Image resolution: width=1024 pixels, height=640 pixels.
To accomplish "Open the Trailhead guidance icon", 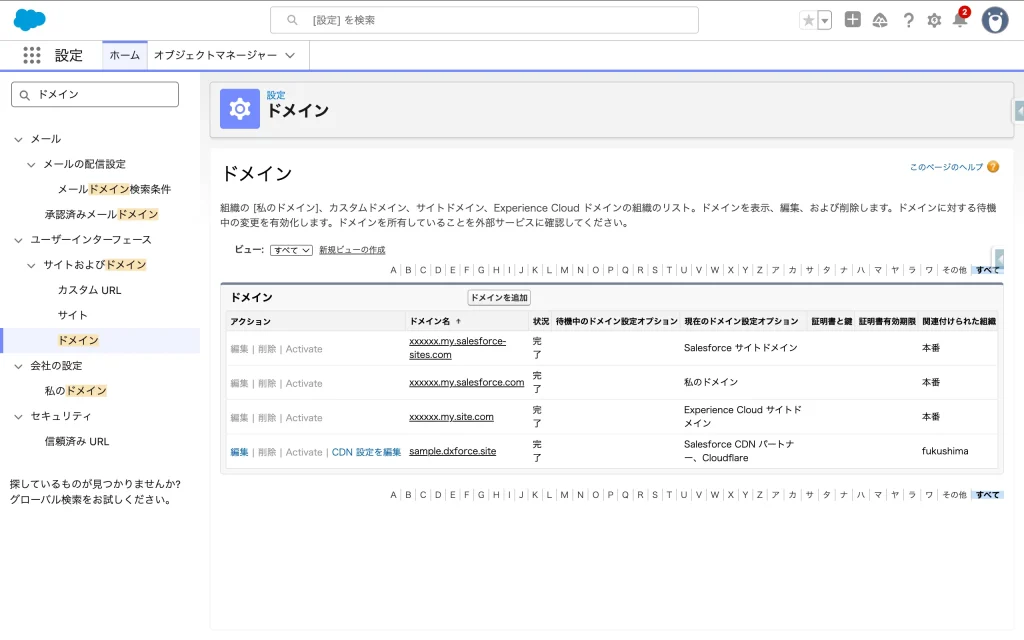I will pos(880,20).
